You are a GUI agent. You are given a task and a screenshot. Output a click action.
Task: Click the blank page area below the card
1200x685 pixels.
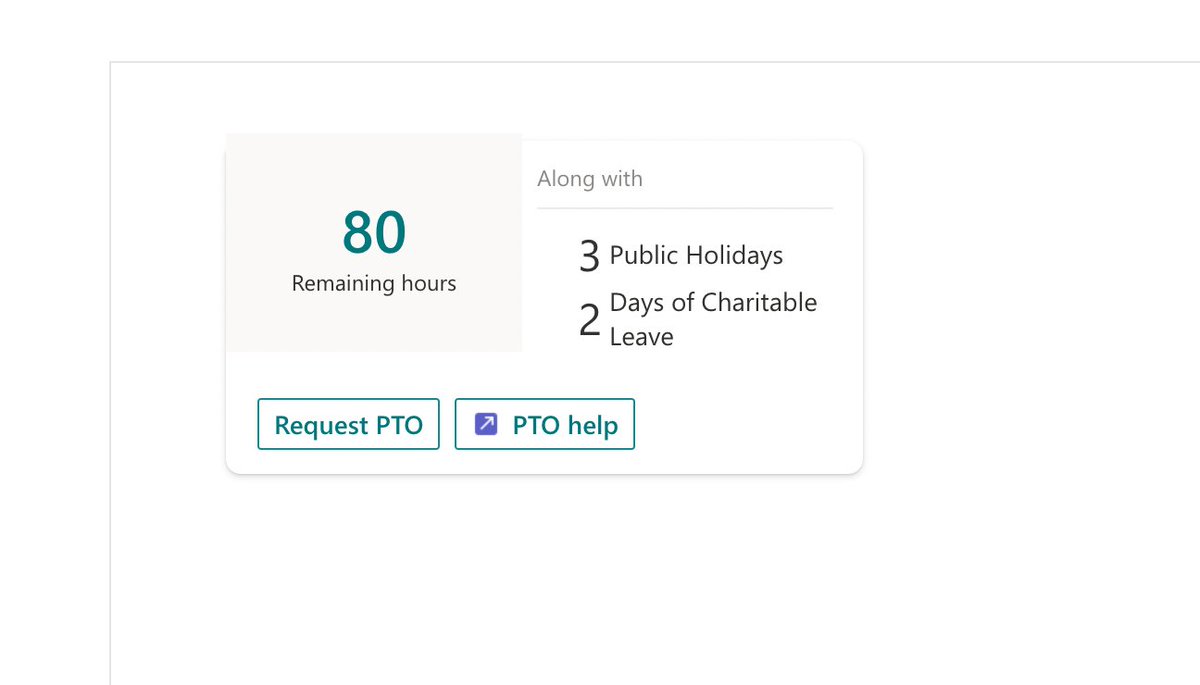(545, 580)
